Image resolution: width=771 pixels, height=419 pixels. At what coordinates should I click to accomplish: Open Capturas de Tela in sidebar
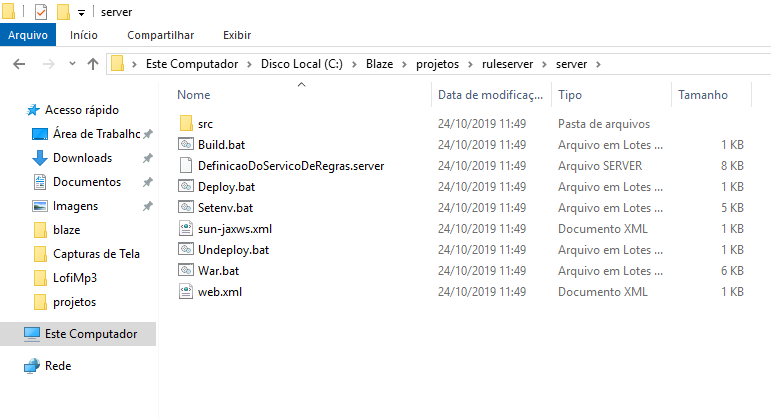click(x=96, y=254)
